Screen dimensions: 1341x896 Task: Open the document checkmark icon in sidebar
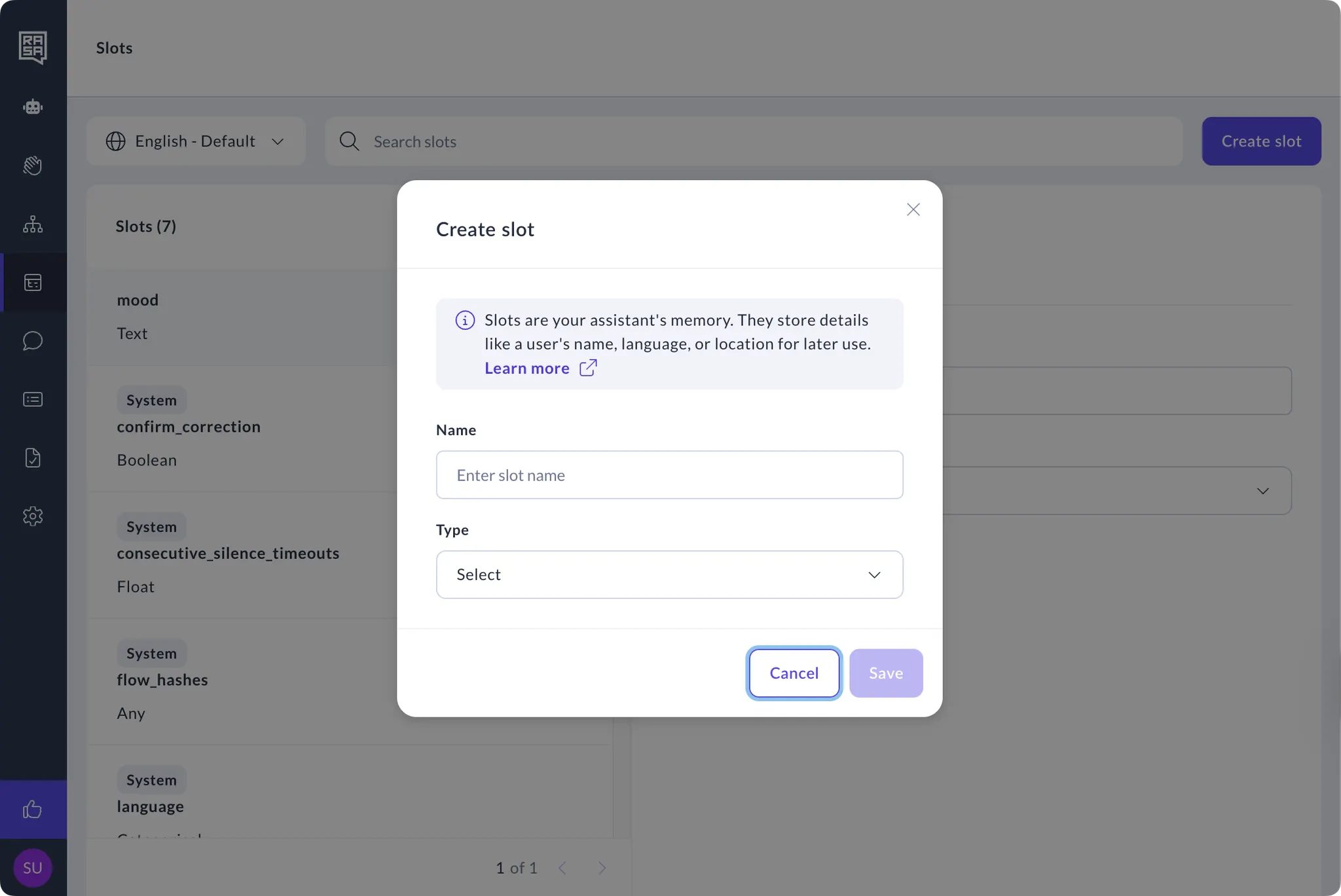(x=33, y=457)
